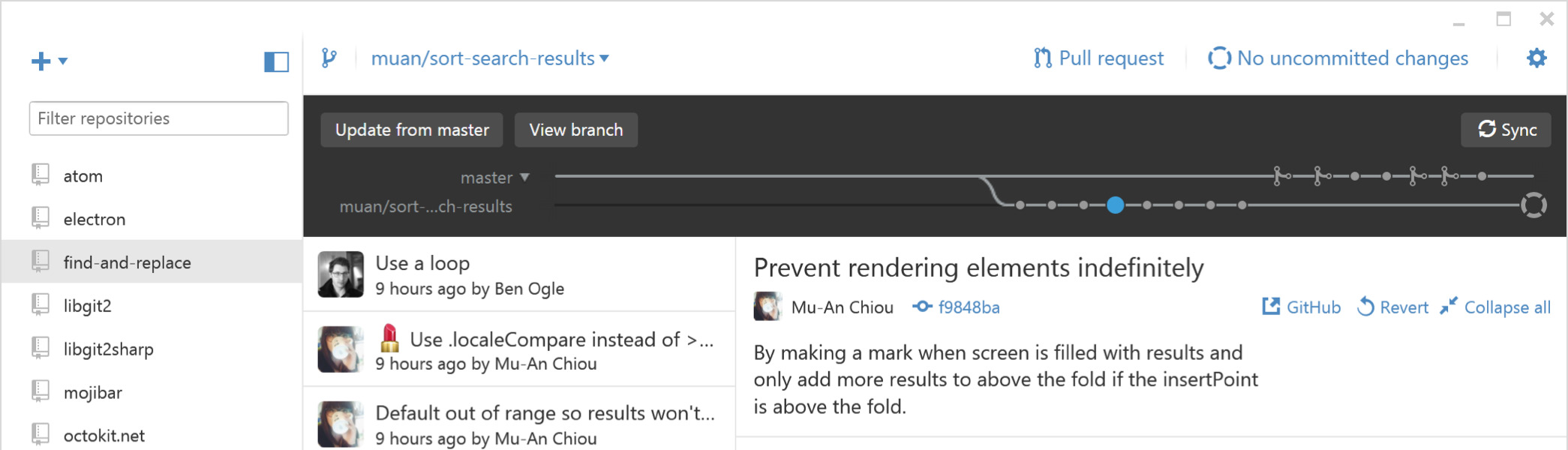Select the electron repository in sidebar
1568x450 pixels.
[x=93, y=219]
